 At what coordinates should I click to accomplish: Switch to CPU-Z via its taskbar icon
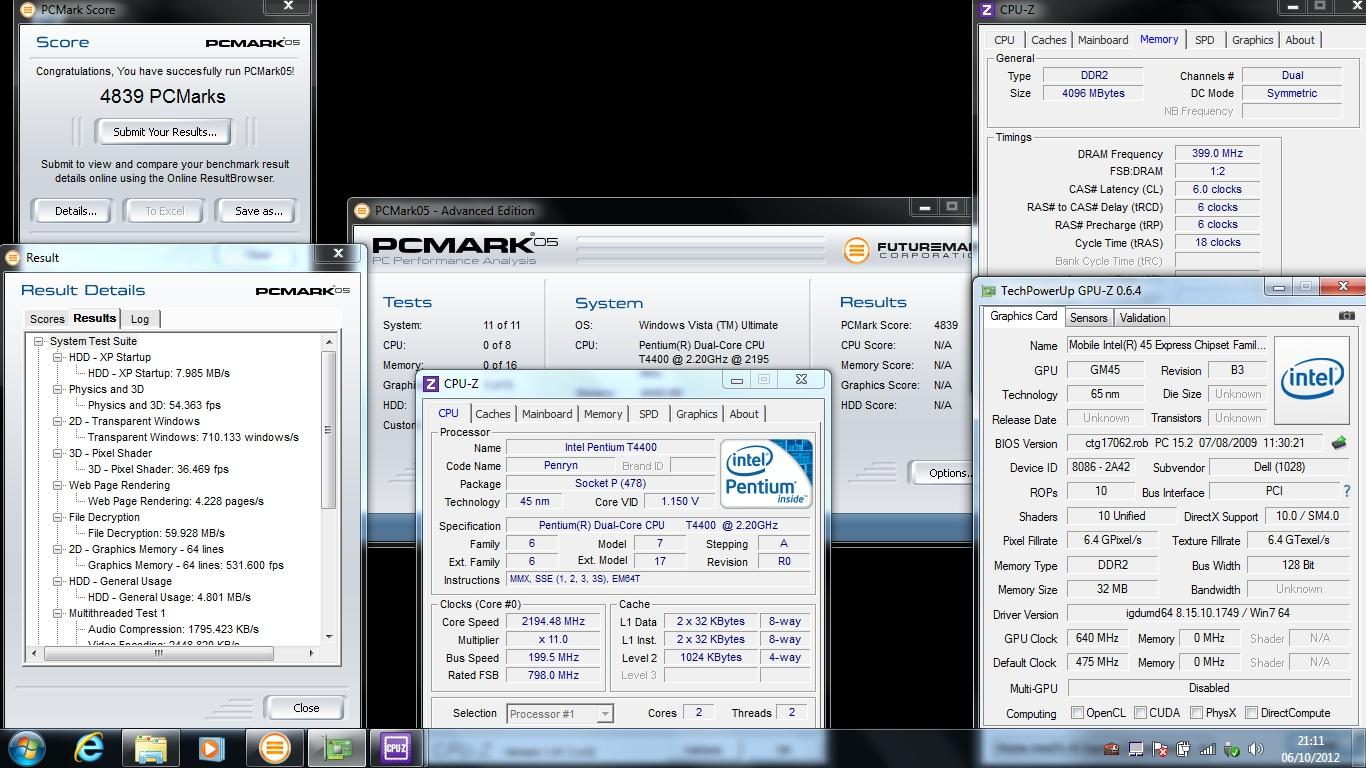coord(397,748)
